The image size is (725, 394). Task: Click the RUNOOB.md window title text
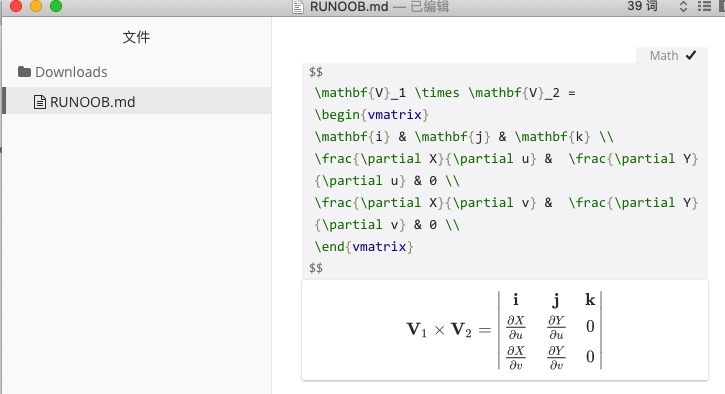coord(349,6)
